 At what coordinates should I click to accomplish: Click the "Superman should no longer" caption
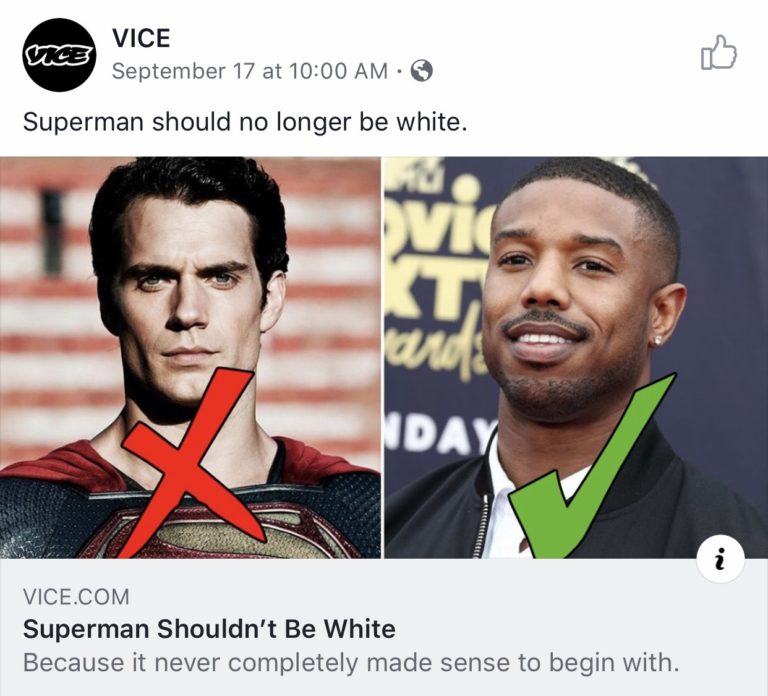(x=245, y=123)
